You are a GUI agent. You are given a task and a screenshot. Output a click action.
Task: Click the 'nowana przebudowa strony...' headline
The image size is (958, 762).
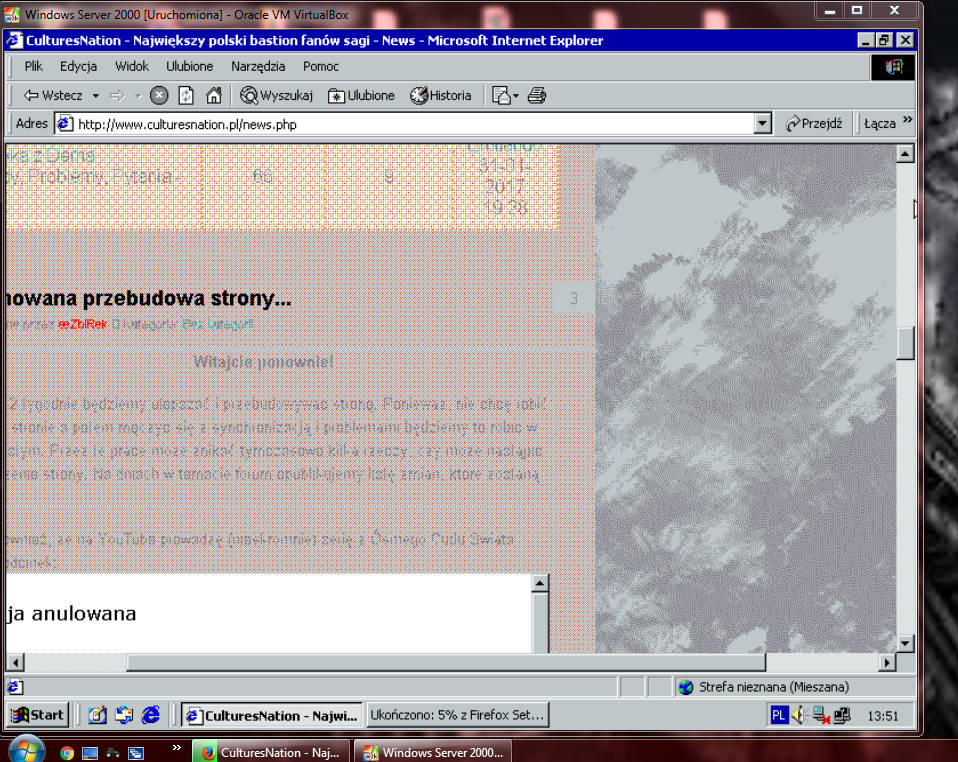coord(148,298)
